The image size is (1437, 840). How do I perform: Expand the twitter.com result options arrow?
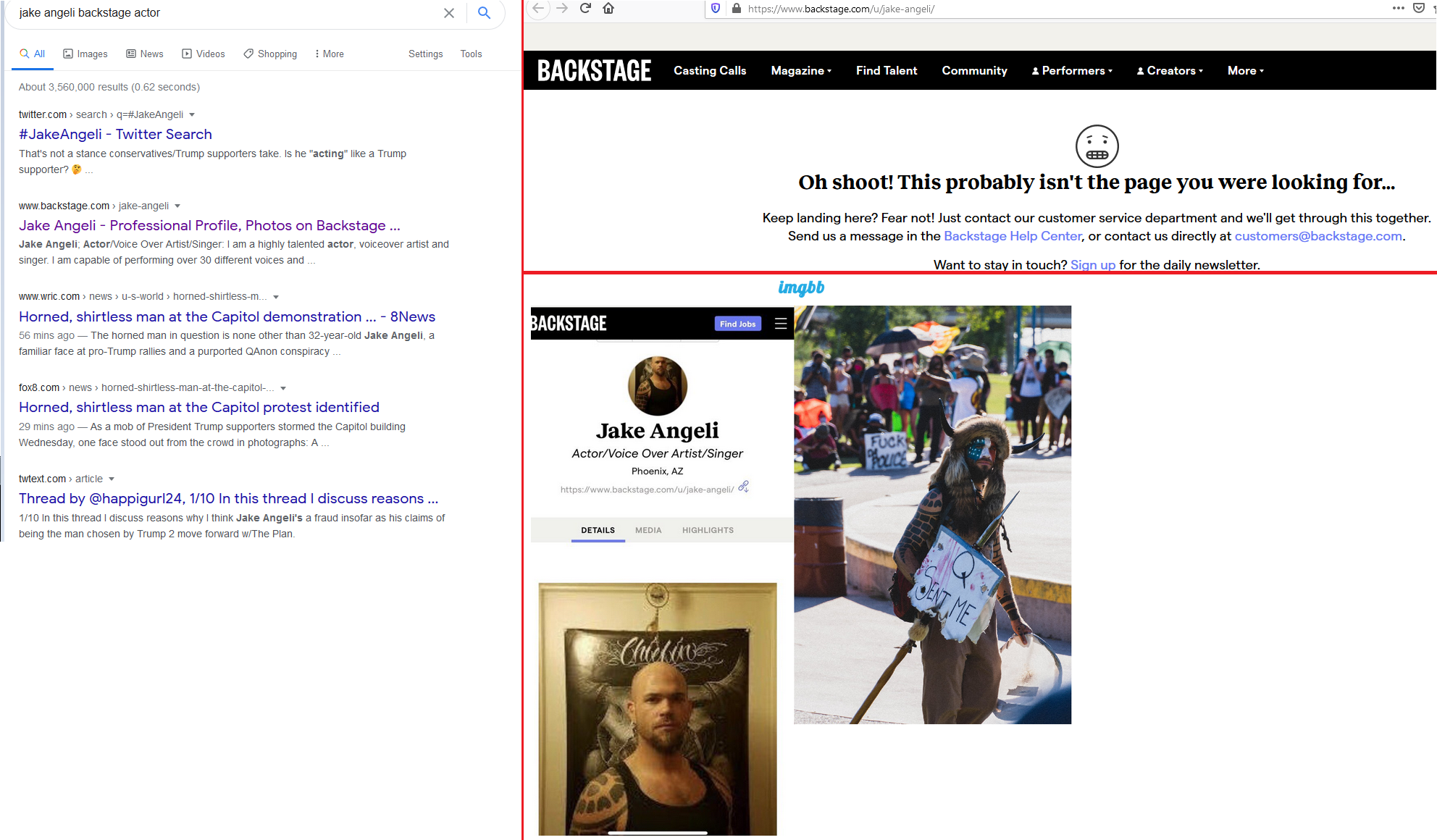(x=192, y=114)
